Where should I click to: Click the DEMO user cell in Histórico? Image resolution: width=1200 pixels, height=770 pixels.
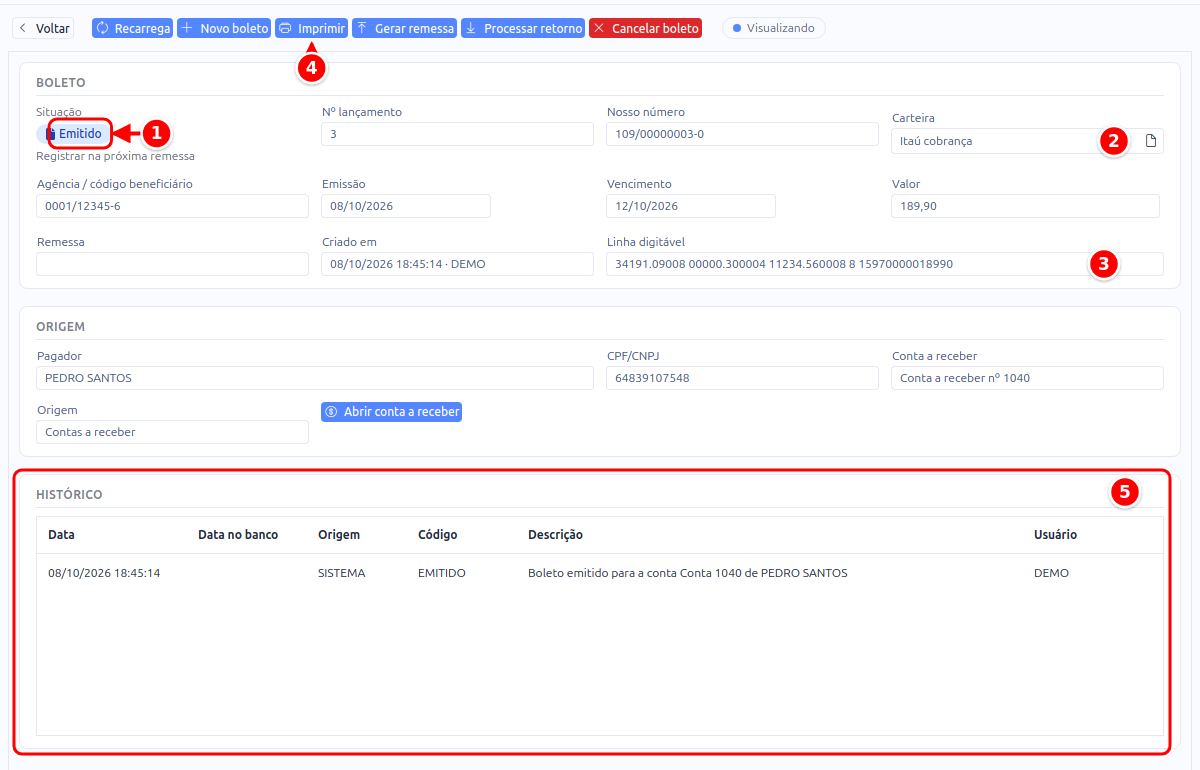[1051, 573]
